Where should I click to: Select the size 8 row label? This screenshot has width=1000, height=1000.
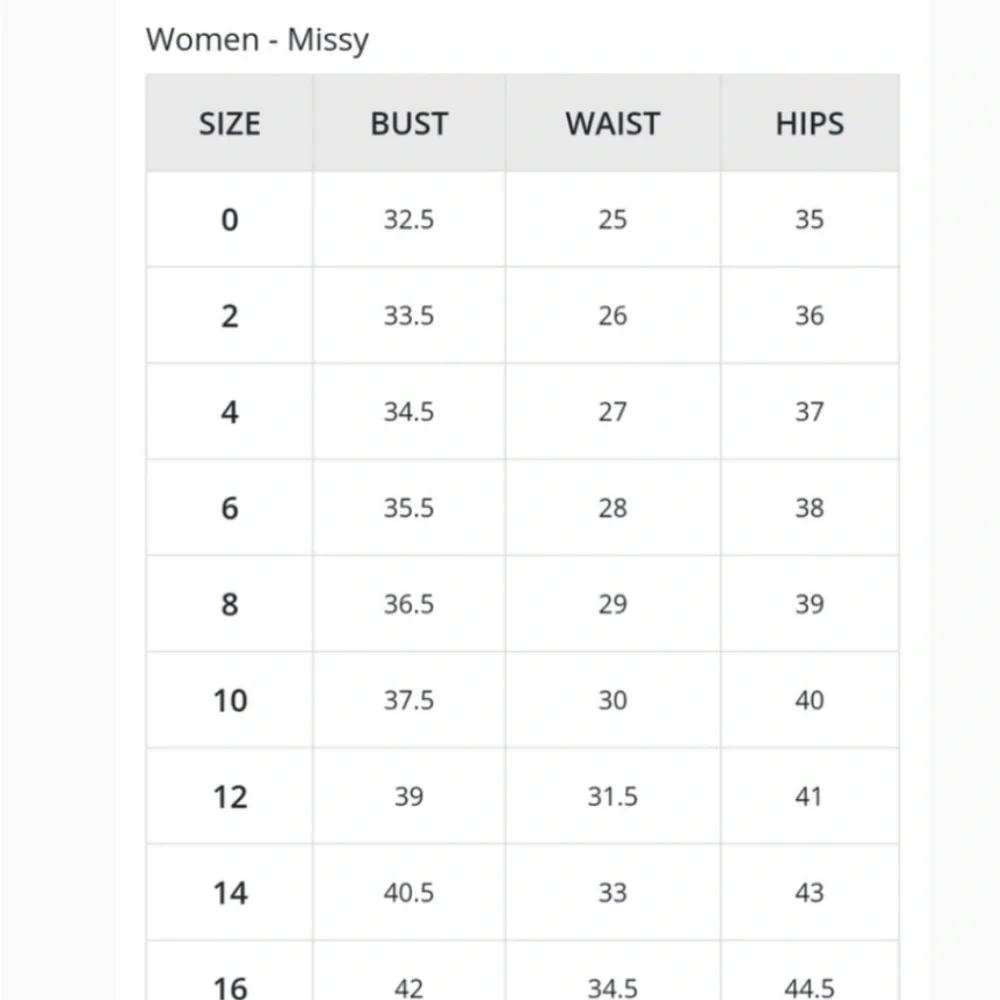click(x=229, y=604)
